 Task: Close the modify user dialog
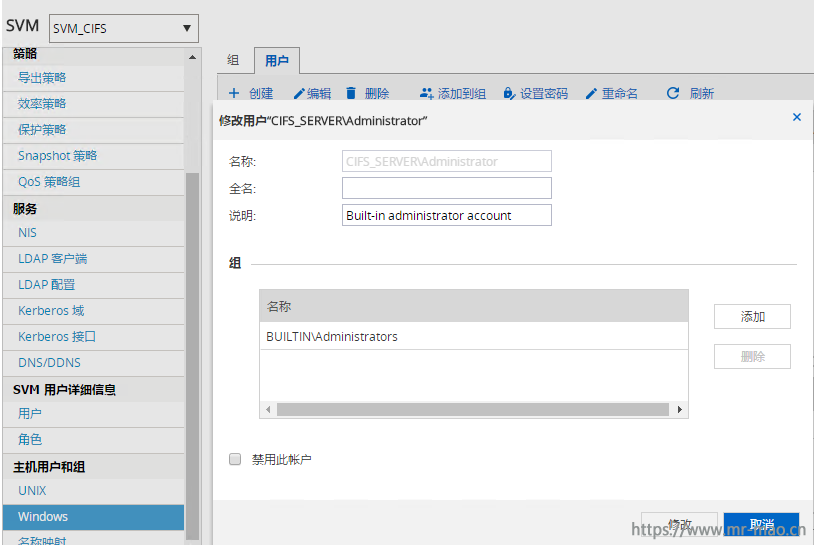pyautogui.click(x=797, y=117)
